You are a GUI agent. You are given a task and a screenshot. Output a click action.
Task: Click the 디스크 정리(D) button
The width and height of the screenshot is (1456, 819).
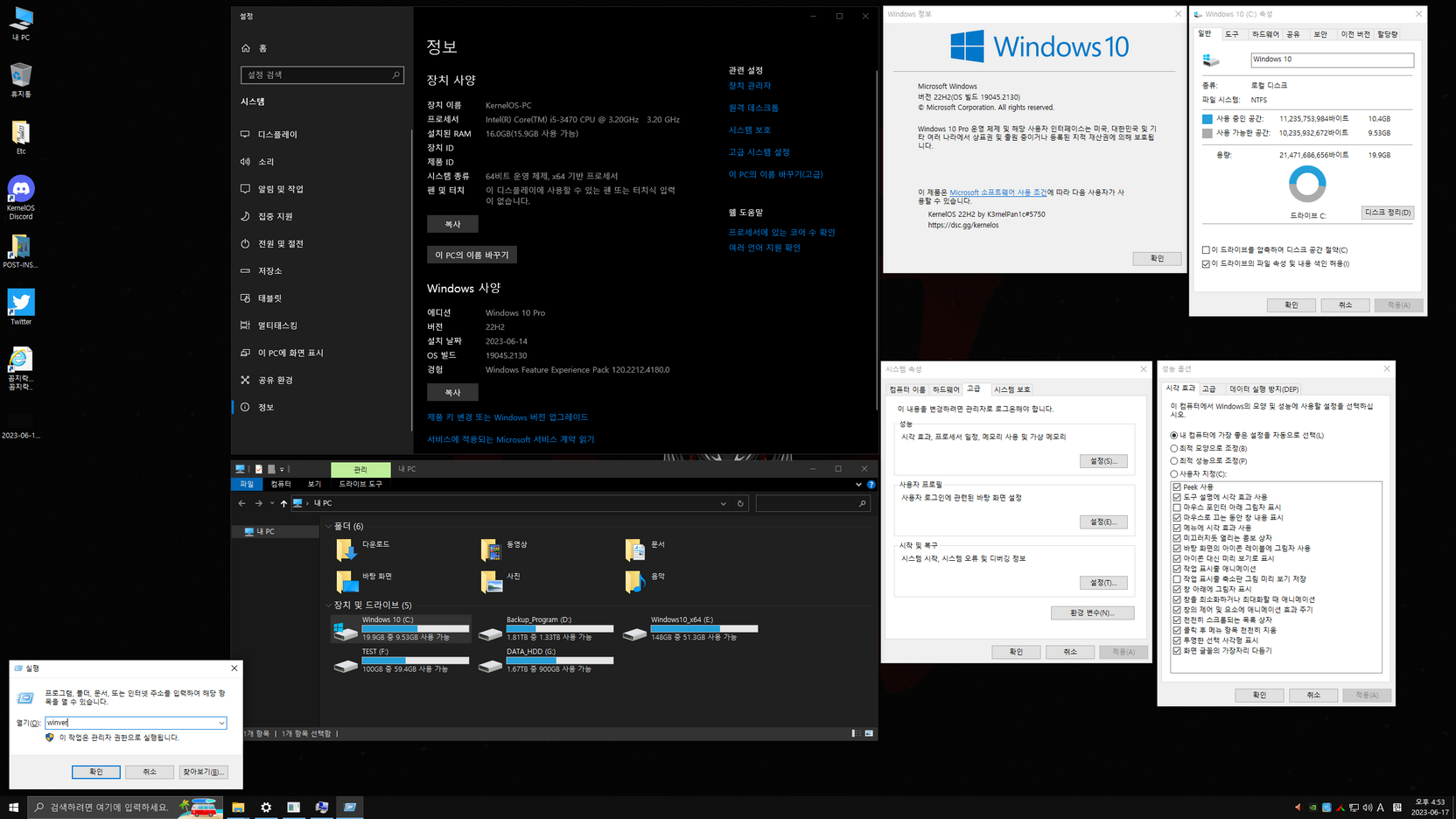[x=1388, y=213]
